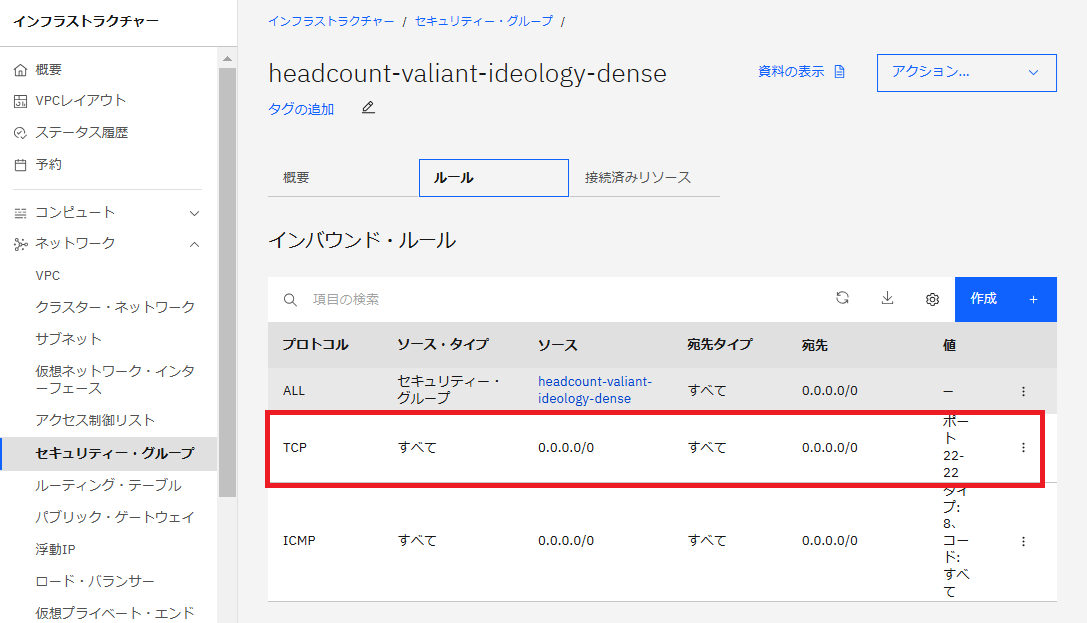Click the インバウンド・ルール heading

(362, 240)
